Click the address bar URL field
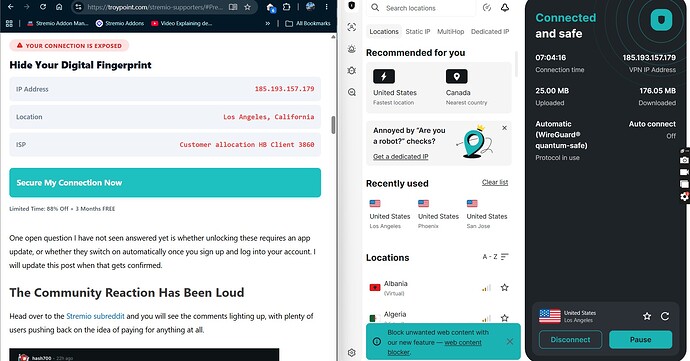This screenshot has width=690, height=361. tap(155, 7)
